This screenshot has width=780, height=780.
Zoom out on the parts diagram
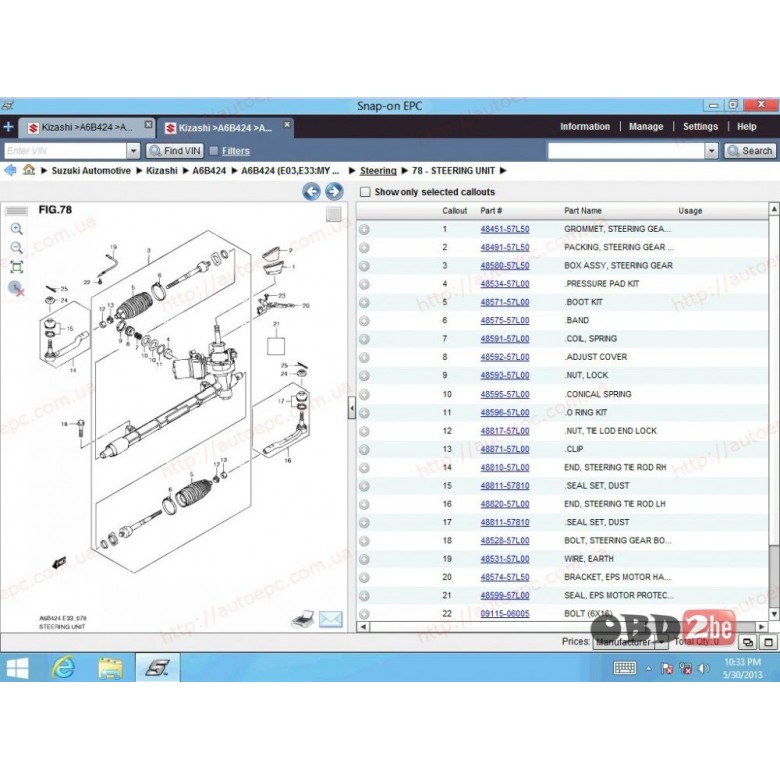16,248
